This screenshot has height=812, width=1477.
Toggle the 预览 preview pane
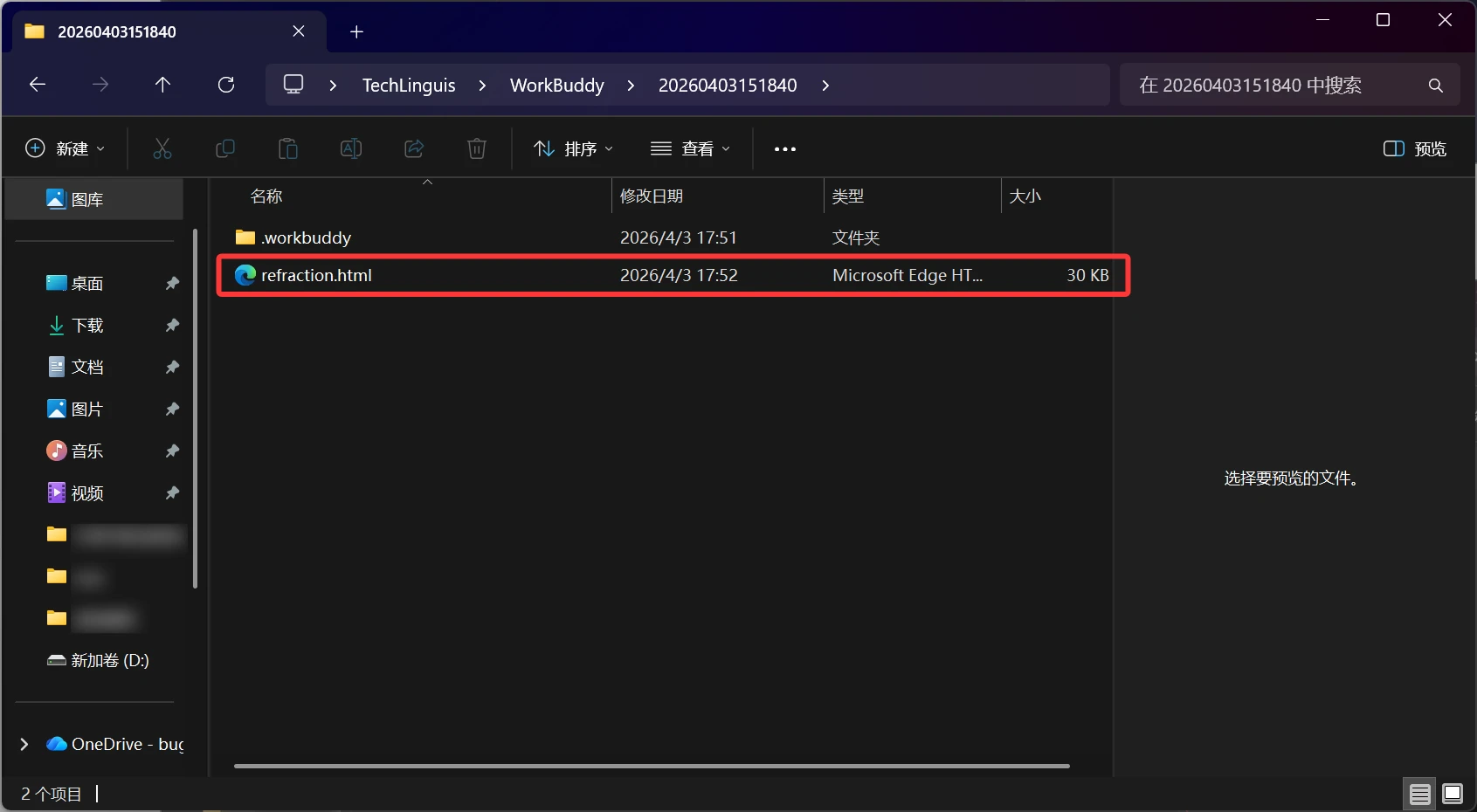[1415, 148]
